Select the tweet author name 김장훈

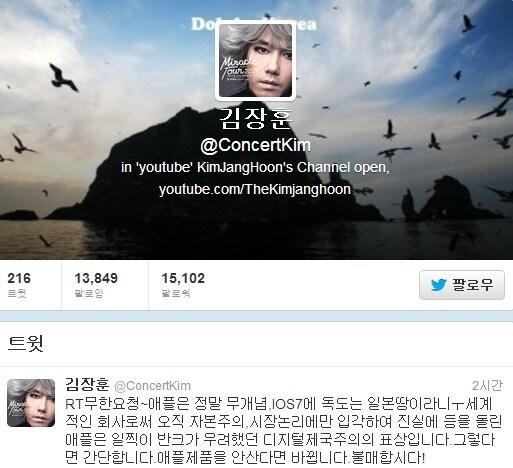coord(87,384)
